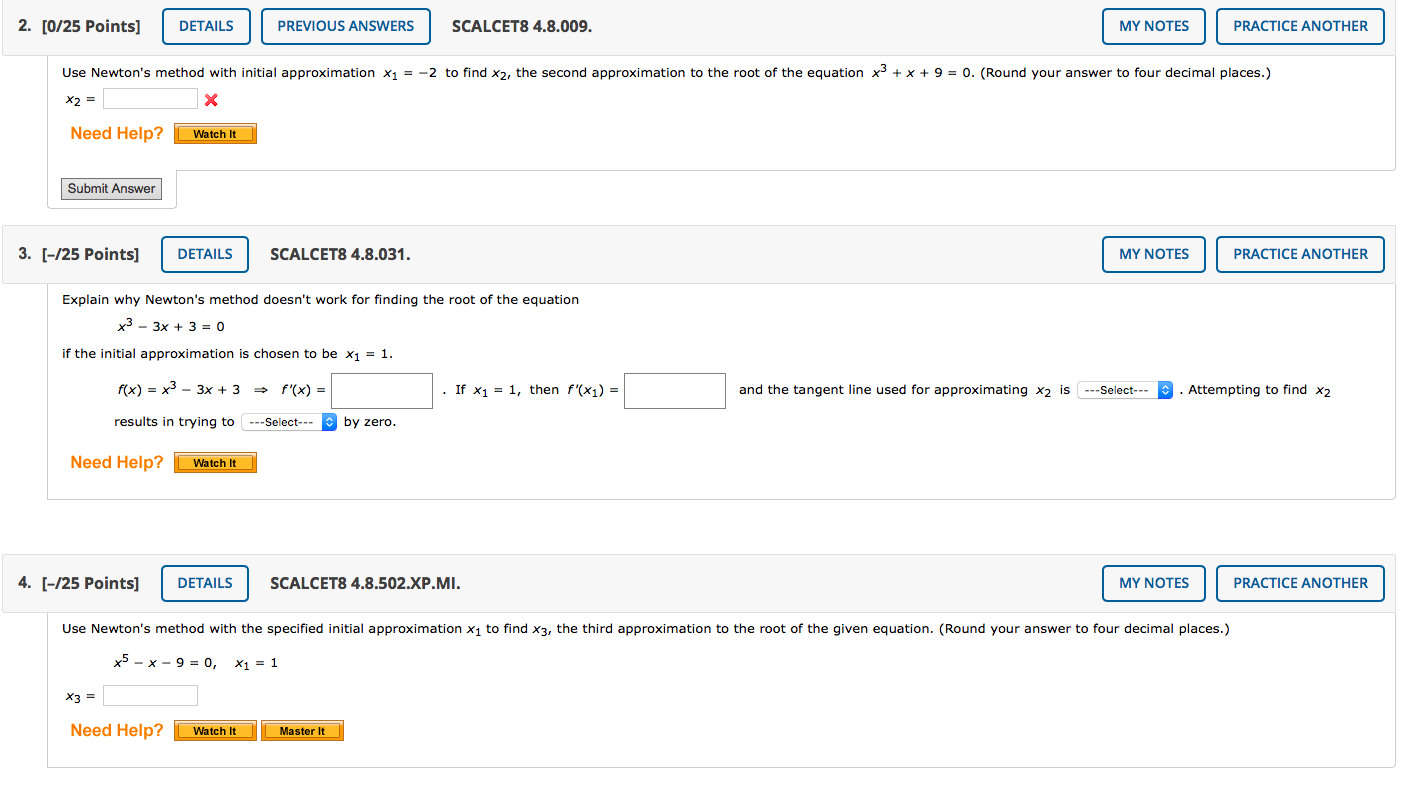
Task: Open the 'results in trying to' Select dropdown
Action: [x=288, y=422]
